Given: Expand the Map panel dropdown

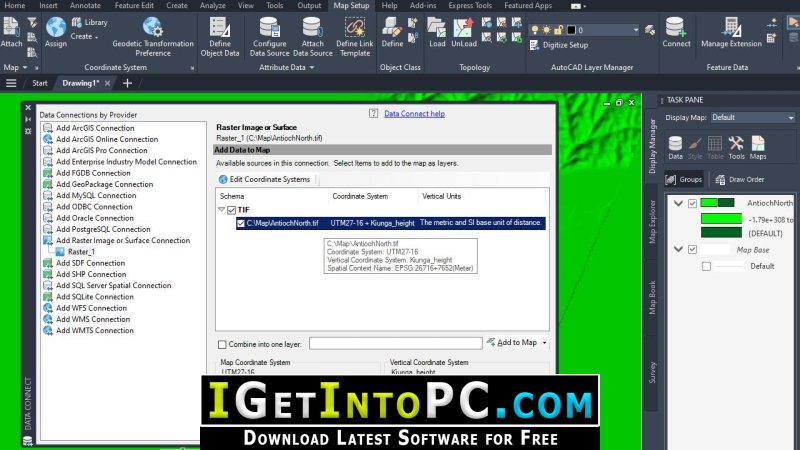Looking at the screenshot, I should pos(24,67).
